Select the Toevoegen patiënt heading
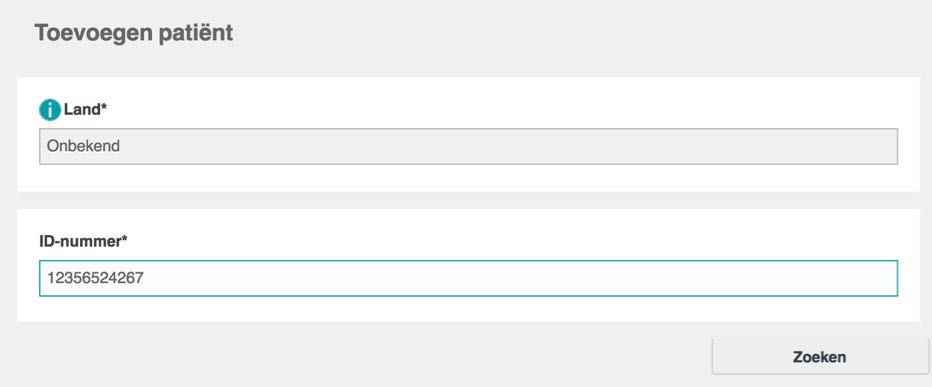This screenshot has width=932, height=387. coord(134,33)
